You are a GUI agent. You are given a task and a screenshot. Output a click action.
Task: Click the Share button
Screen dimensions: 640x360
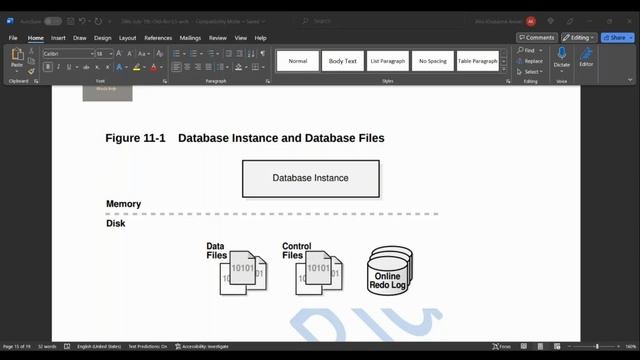point(617,38)
